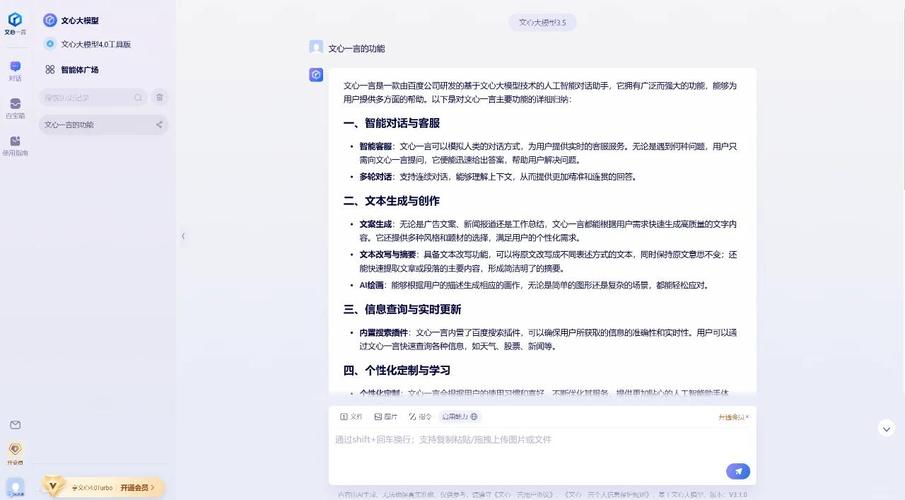Click the bold 多轮对话 bullet label
Screen dimensions: 905x500
point(375,177)
